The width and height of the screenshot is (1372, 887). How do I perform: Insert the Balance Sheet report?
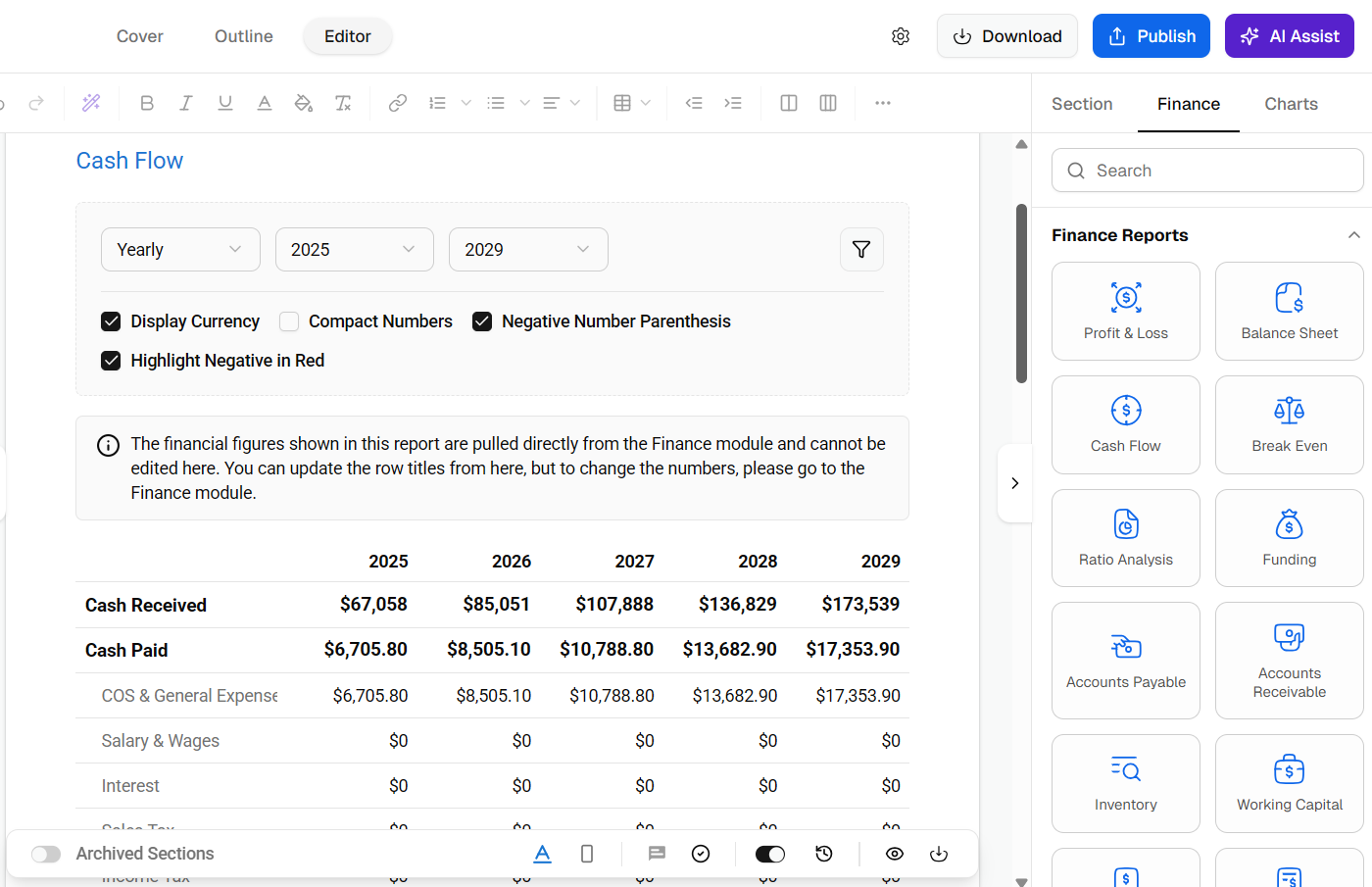point(1290,312)
